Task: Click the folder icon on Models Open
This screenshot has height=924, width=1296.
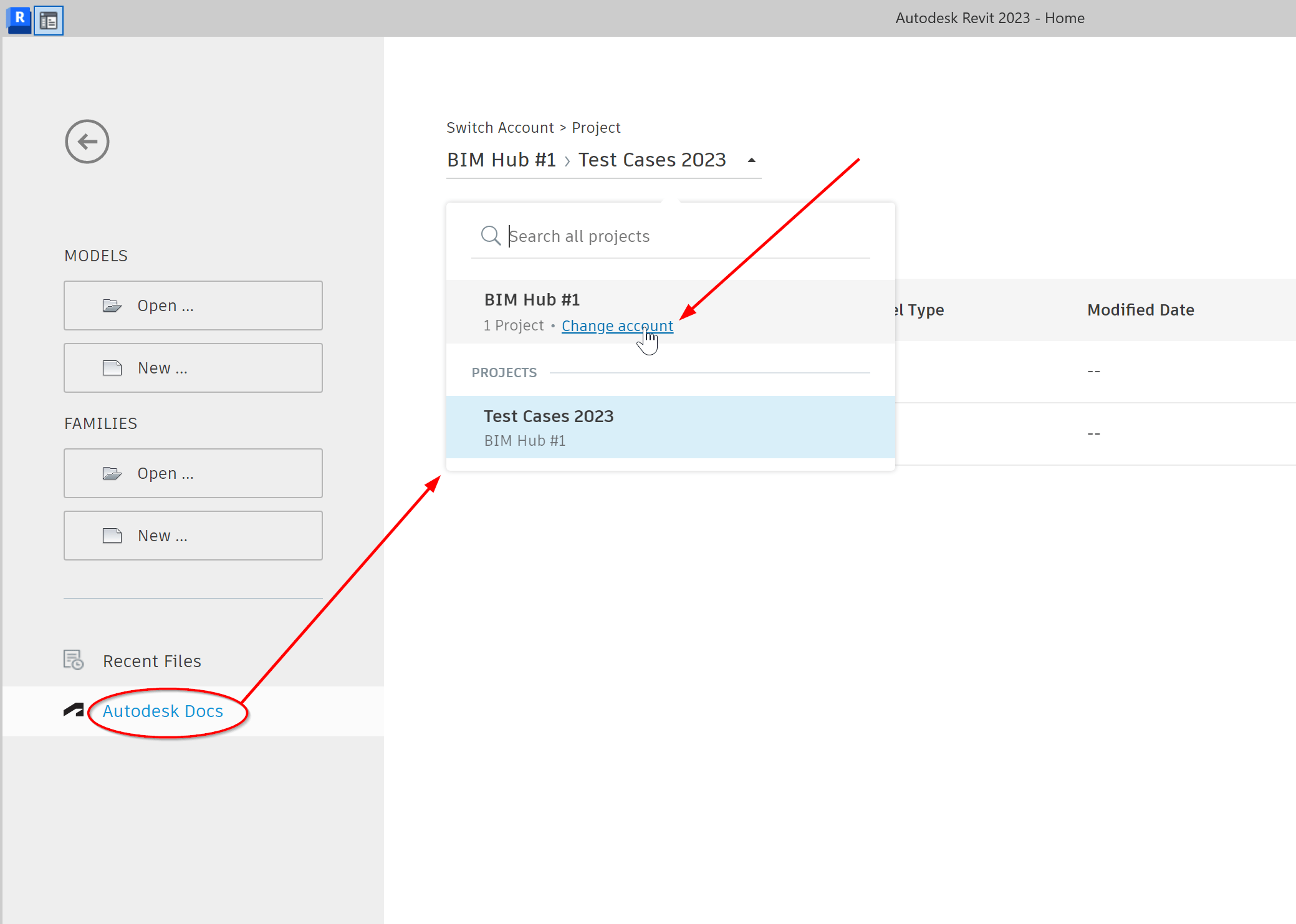Action: pyautogui.click(x=112, y=306)
